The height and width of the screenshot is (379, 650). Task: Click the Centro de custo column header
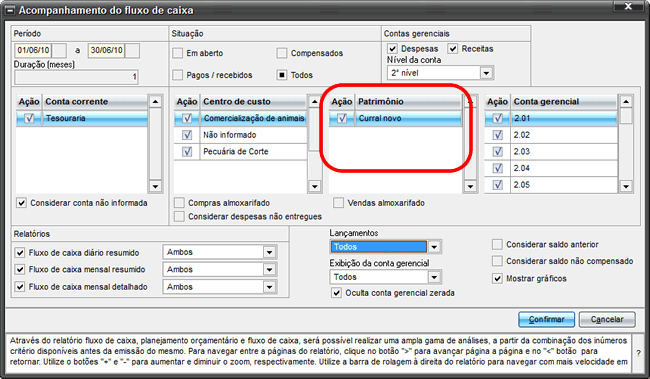point(253,102)
